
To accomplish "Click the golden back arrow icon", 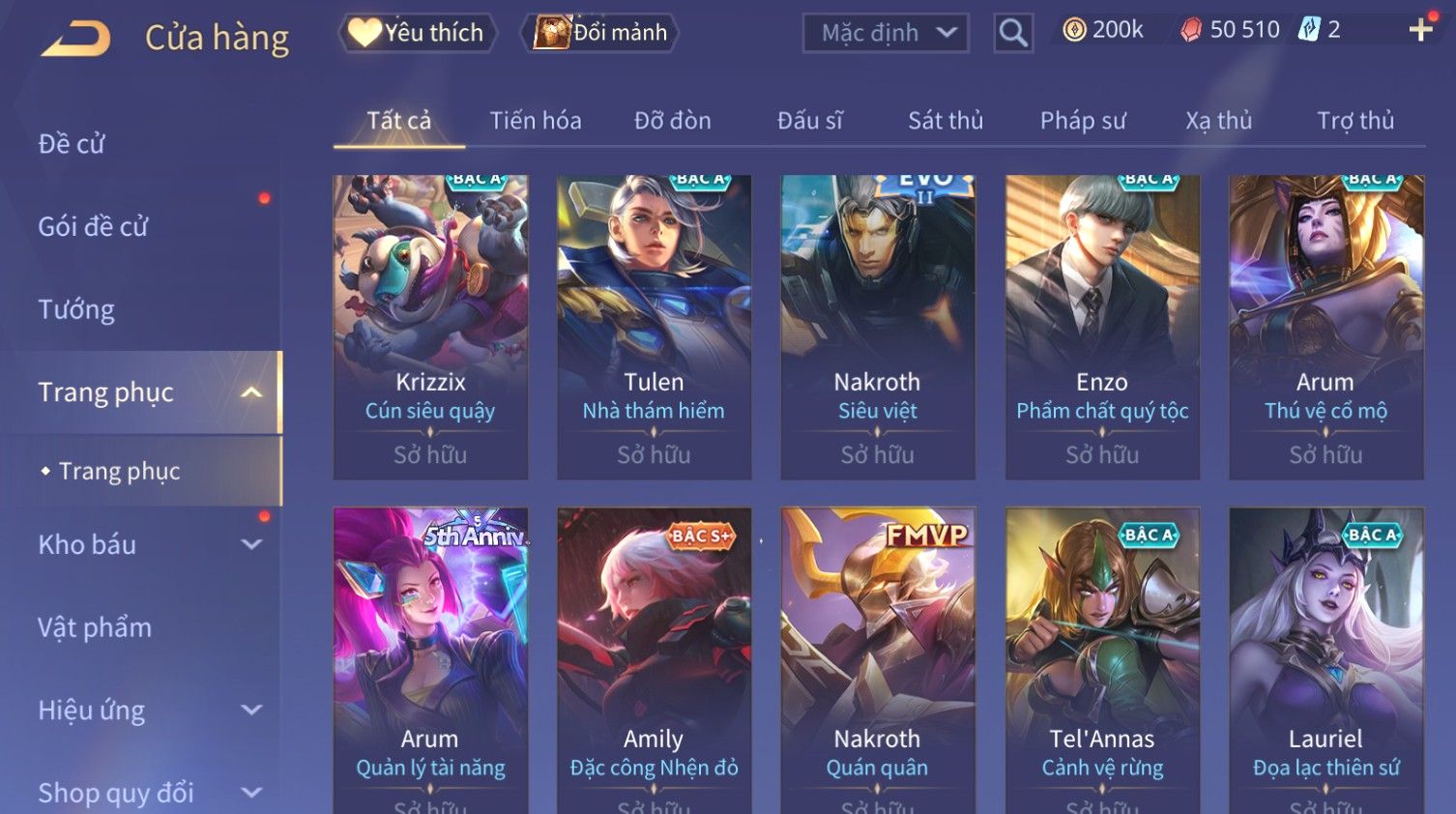I will tap(75, 39).
